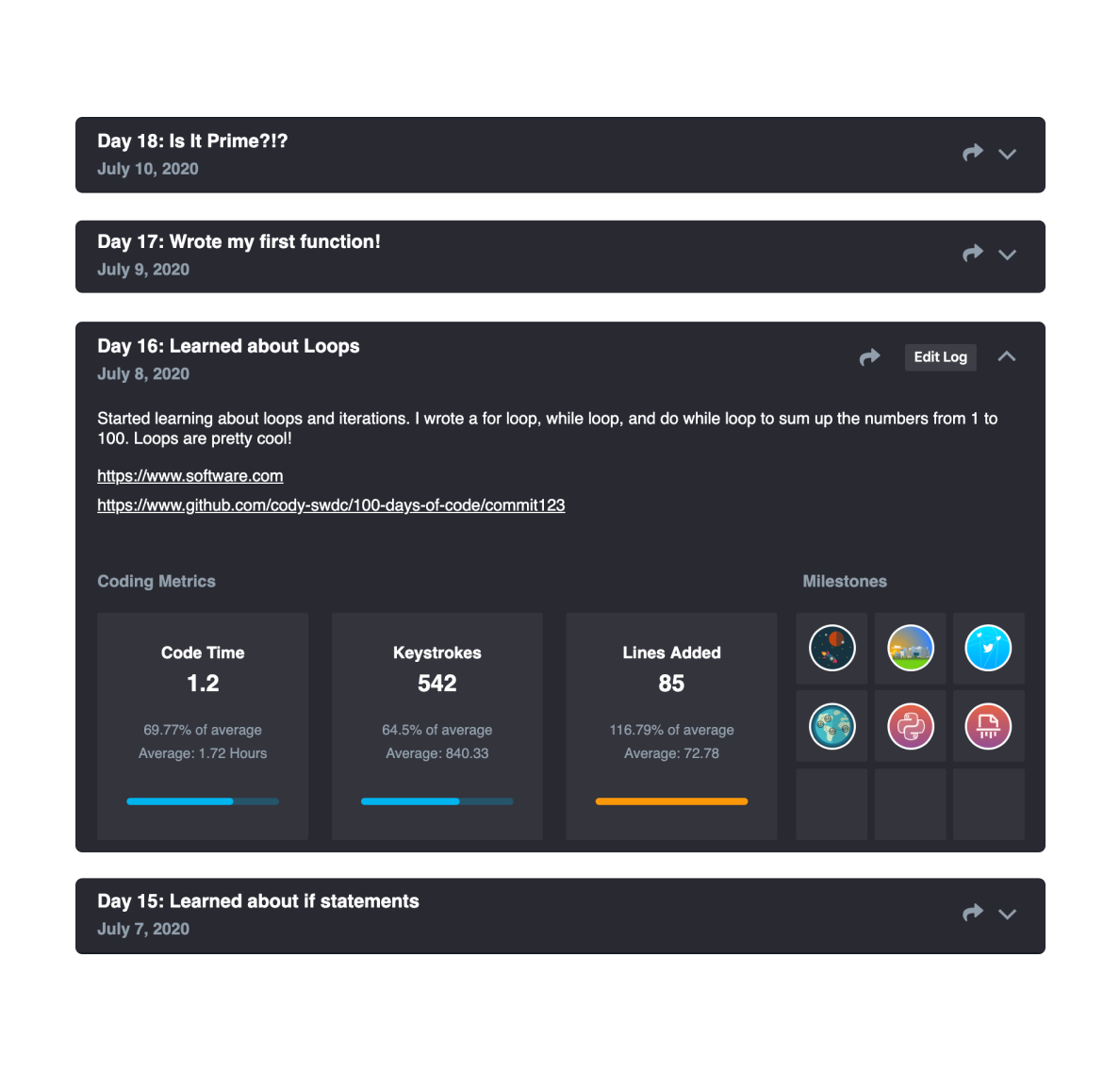Click the Edit Log button
1120x1073 pixels.
tap(940, 356)
